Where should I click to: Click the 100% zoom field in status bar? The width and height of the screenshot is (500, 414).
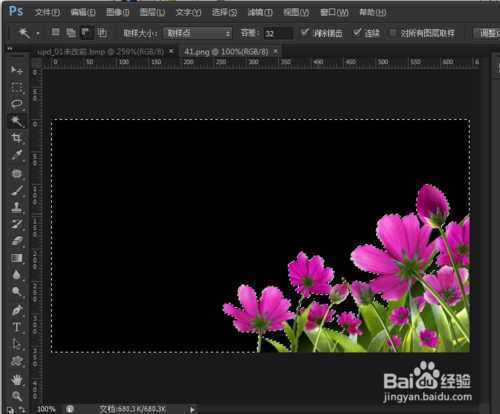(x=46, y=409)
